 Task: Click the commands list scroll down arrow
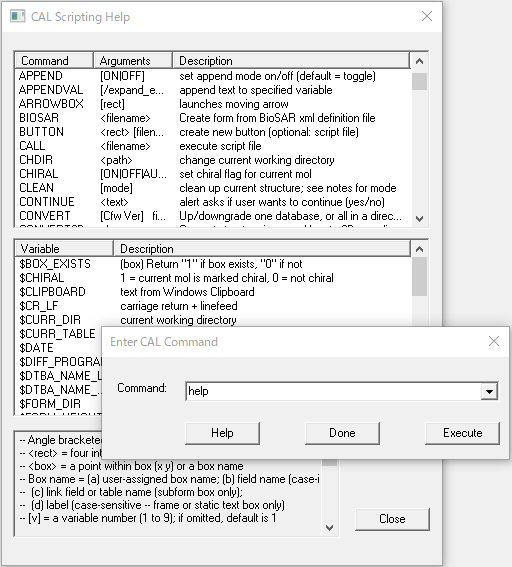pos(419,218)
